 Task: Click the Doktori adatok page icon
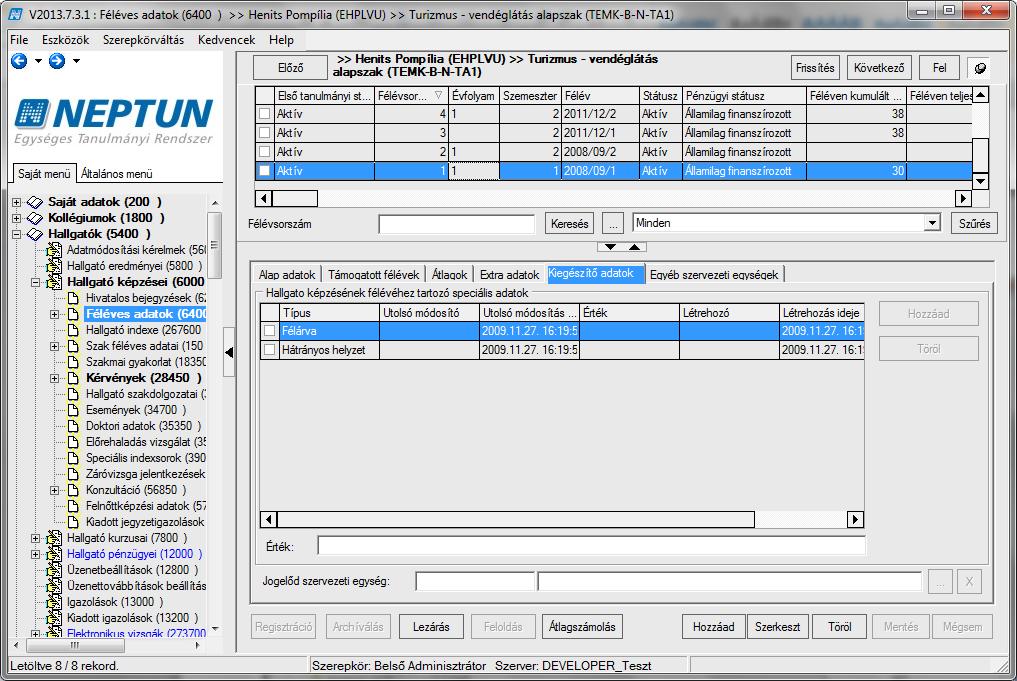(x=73, y=426)
